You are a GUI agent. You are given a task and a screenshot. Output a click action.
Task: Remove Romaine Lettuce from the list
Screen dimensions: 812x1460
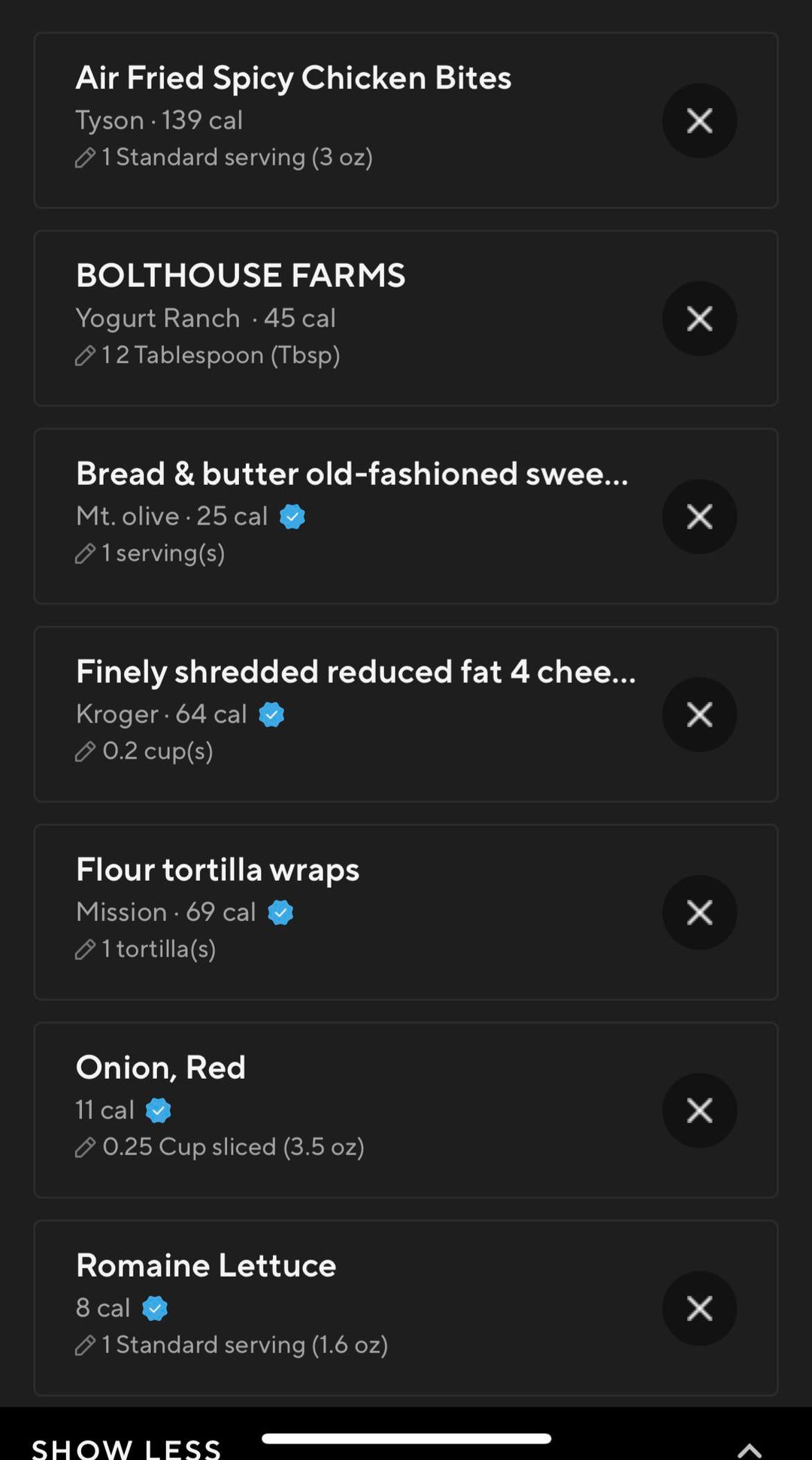click(699, 1308)
